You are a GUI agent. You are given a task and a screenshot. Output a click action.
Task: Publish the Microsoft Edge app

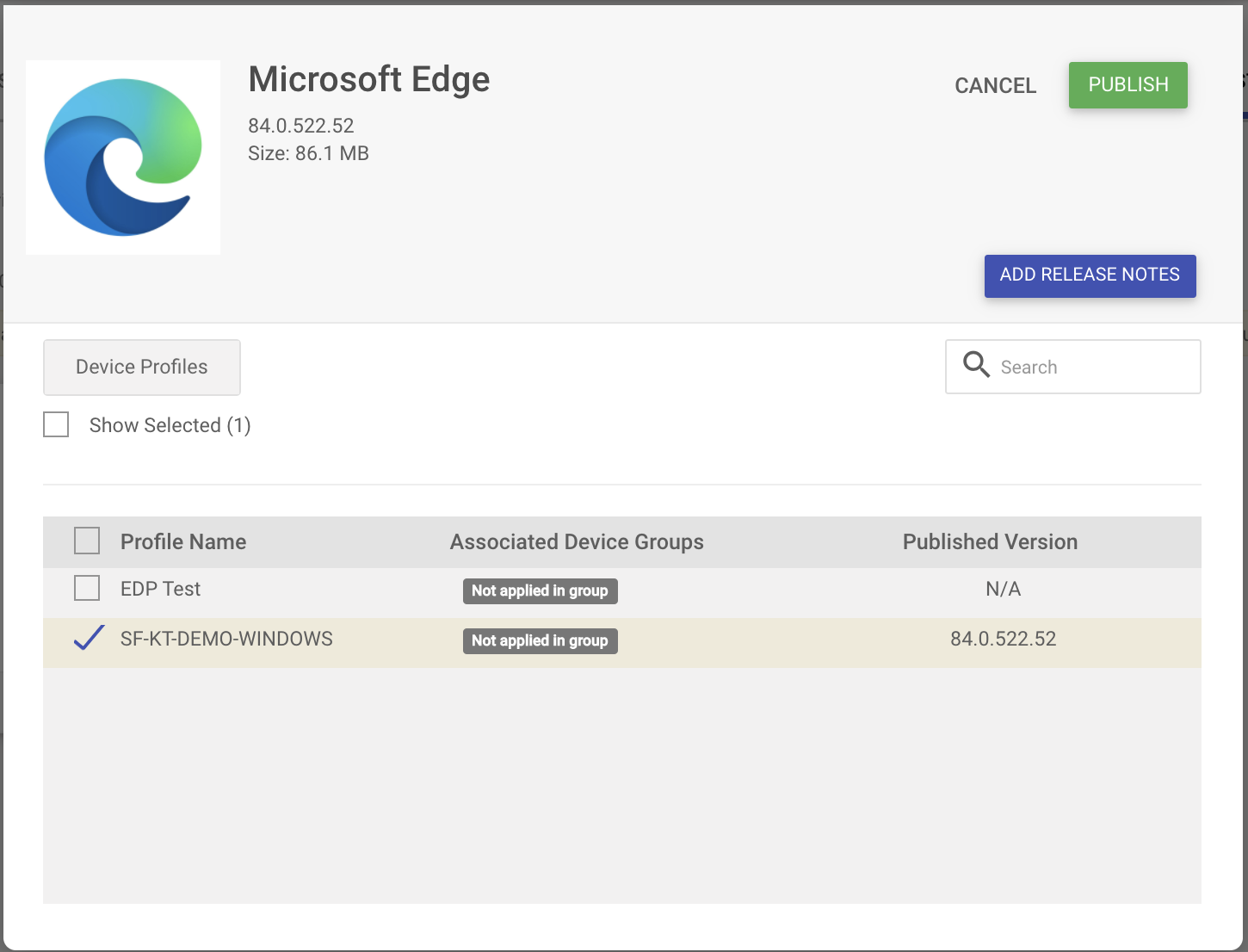(x=1128, y=84)
